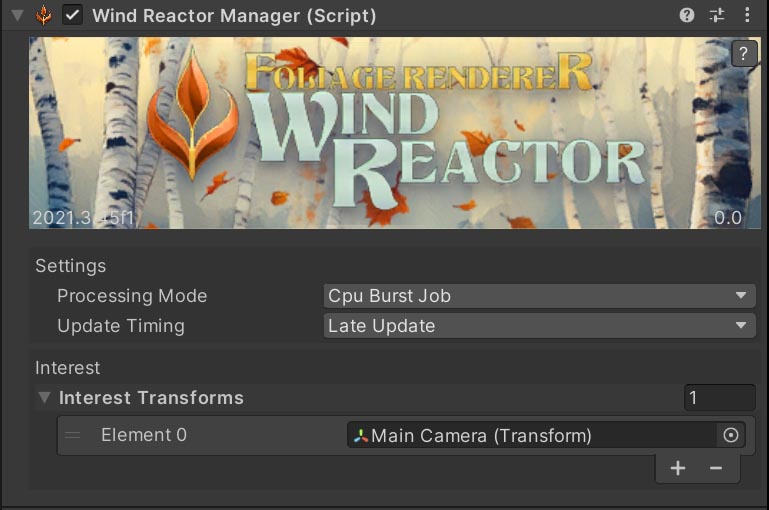Click the Element 0 drag handle
Image resolution: width=769 pixels, height=510 pixels.
pos(73,435)
